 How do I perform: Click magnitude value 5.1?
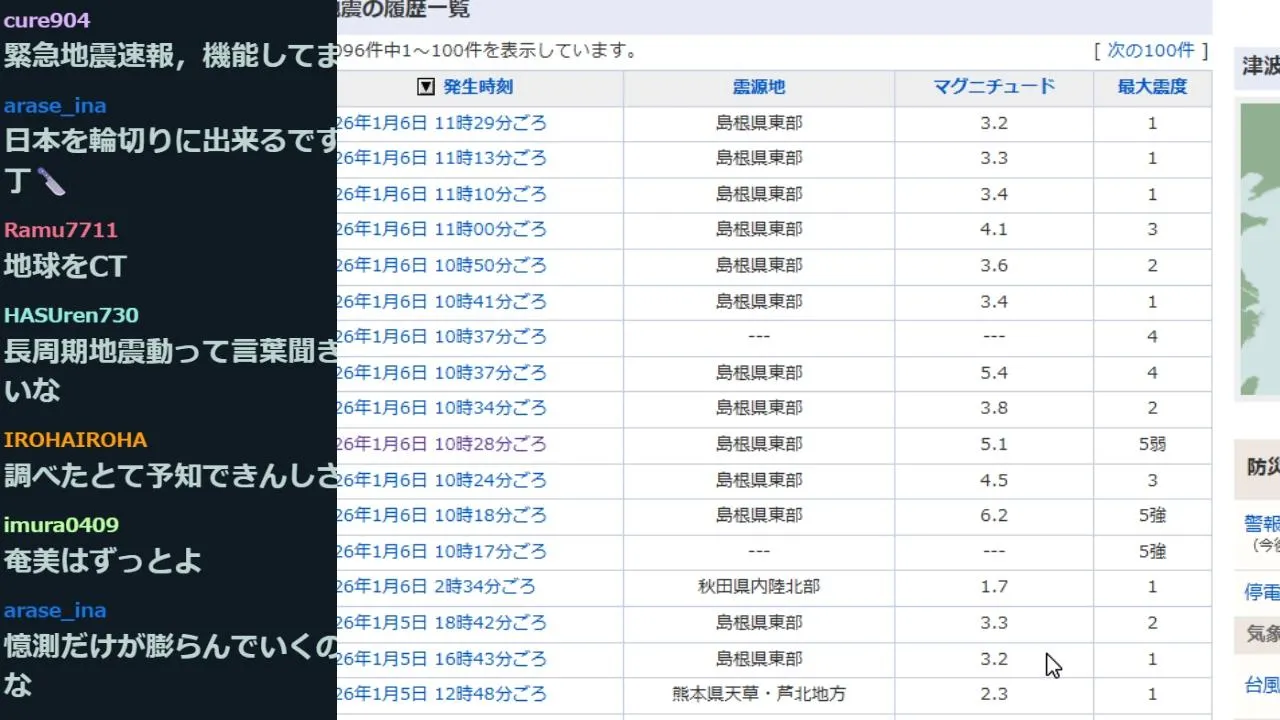click(x=994, y=444)
